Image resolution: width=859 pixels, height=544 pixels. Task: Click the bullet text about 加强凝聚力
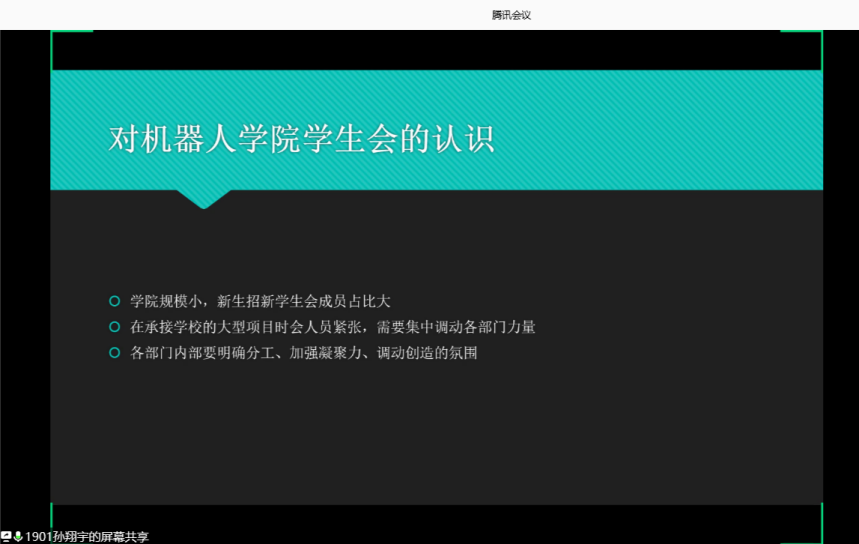(303, 353)
